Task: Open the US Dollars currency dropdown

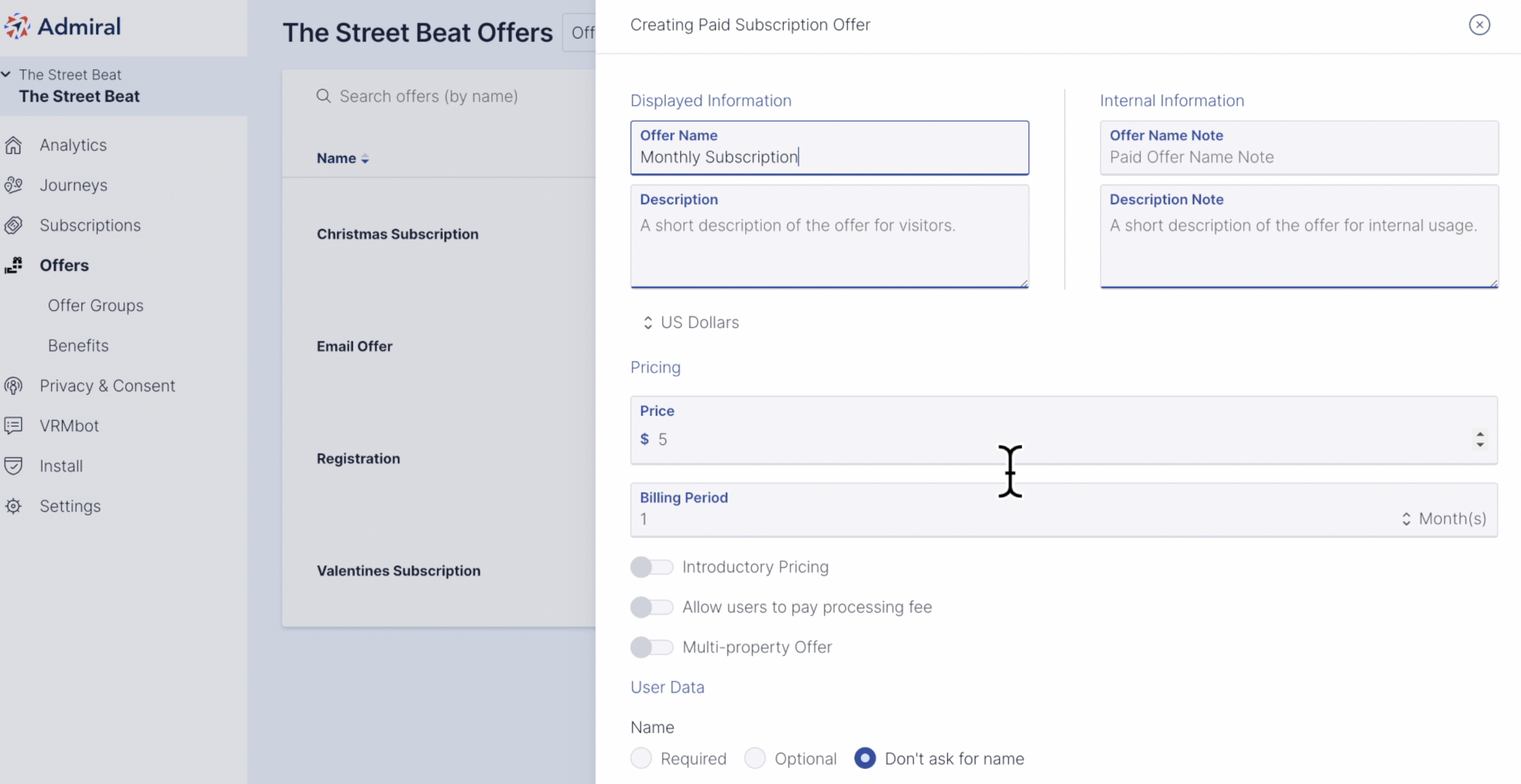Action: 691,323
